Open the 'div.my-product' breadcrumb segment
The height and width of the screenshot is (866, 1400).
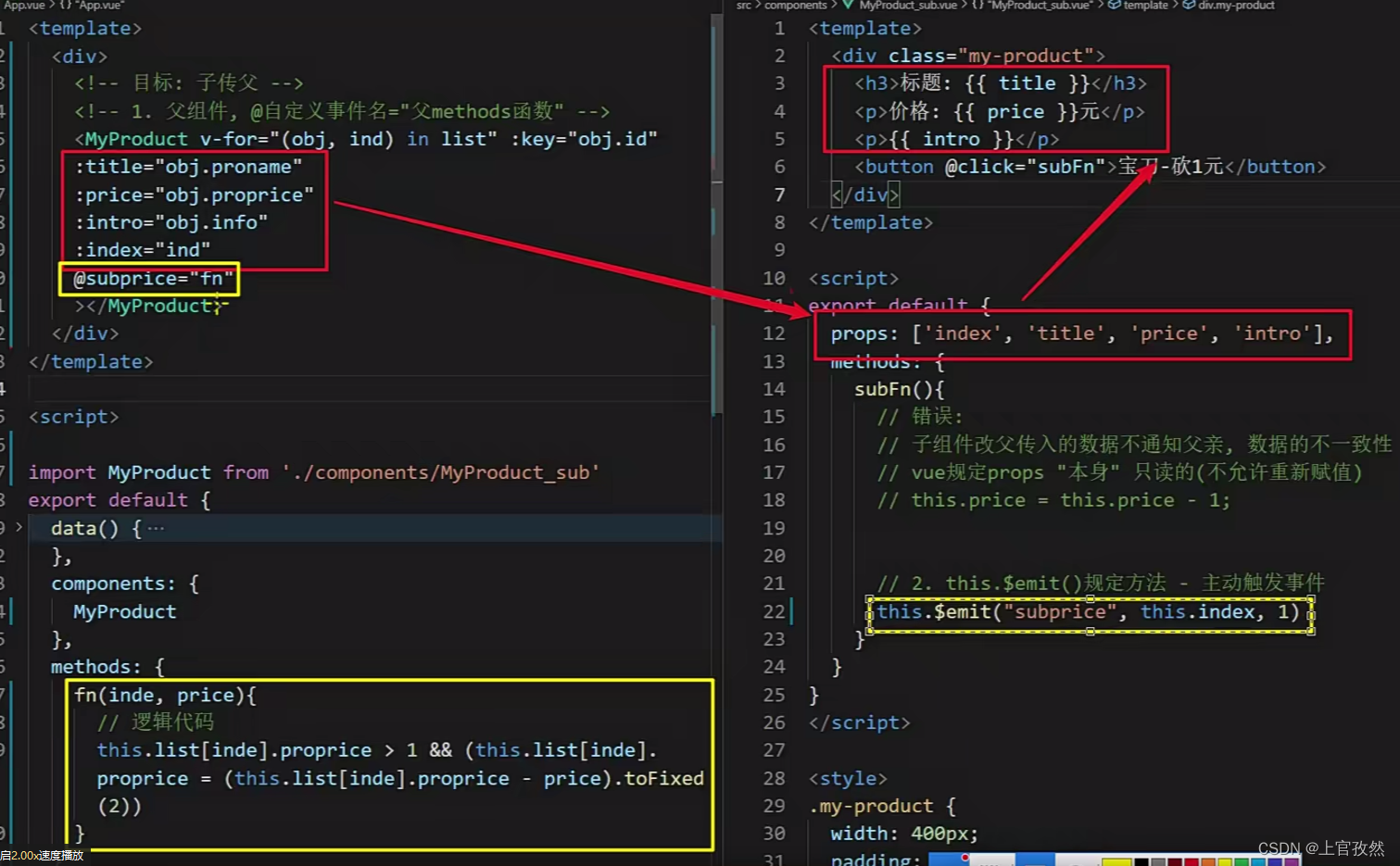coord(1236,5)
